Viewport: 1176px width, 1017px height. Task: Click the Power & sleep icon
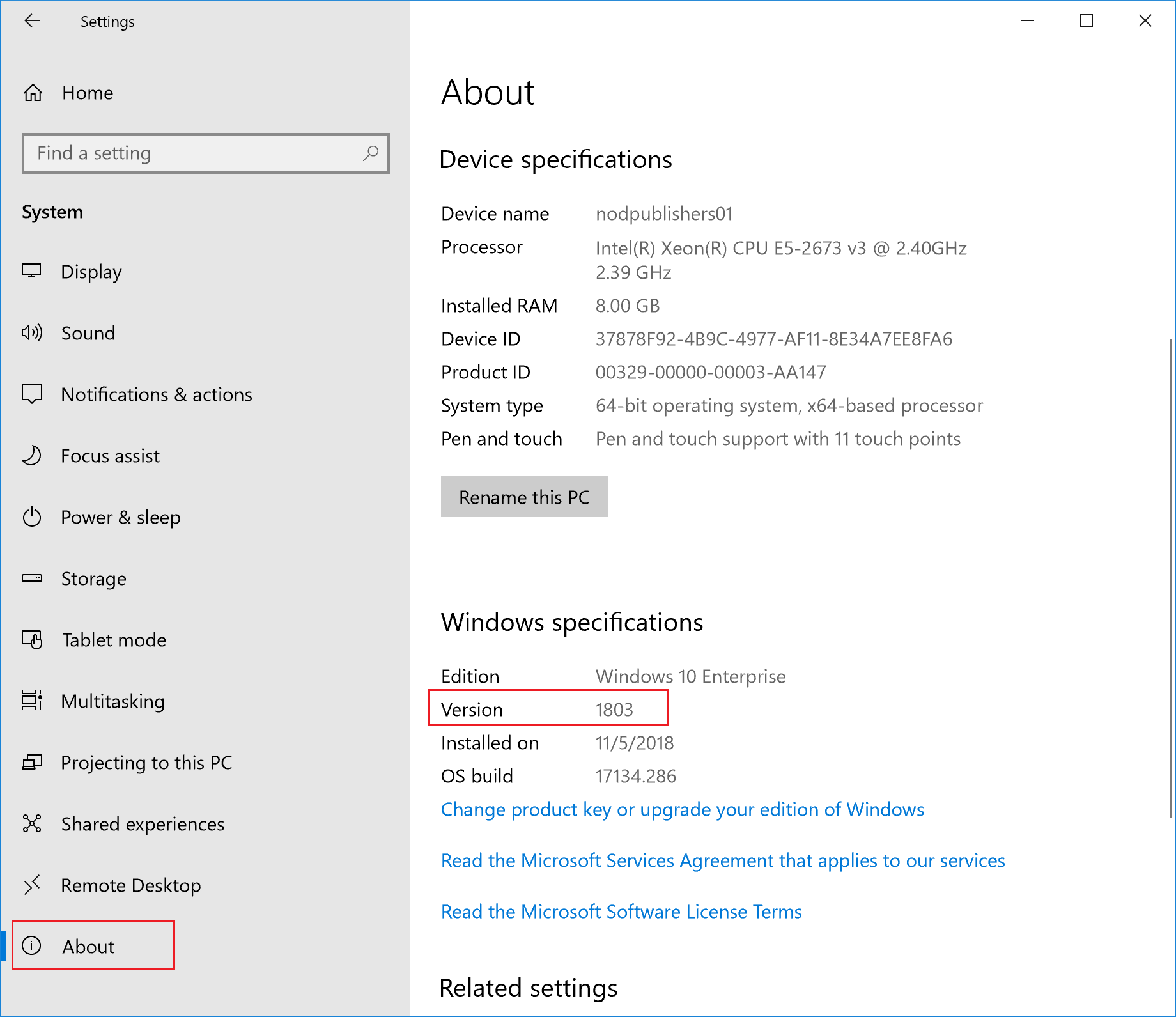[x=32, y=516]
